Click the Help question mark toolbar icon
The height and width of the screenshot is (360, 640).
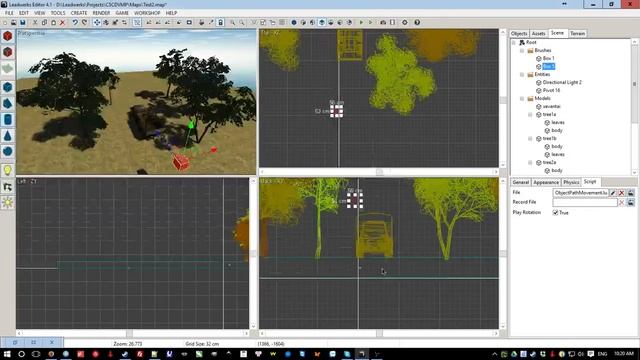417,22
